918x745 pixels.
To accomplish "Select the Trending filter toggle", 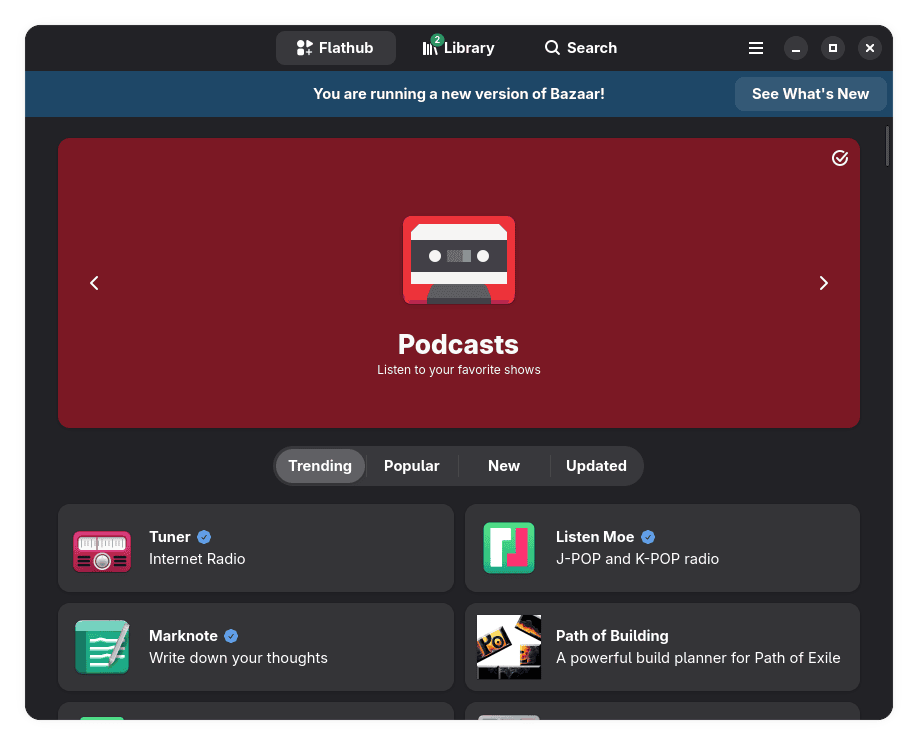I will (x=320, y=466).
